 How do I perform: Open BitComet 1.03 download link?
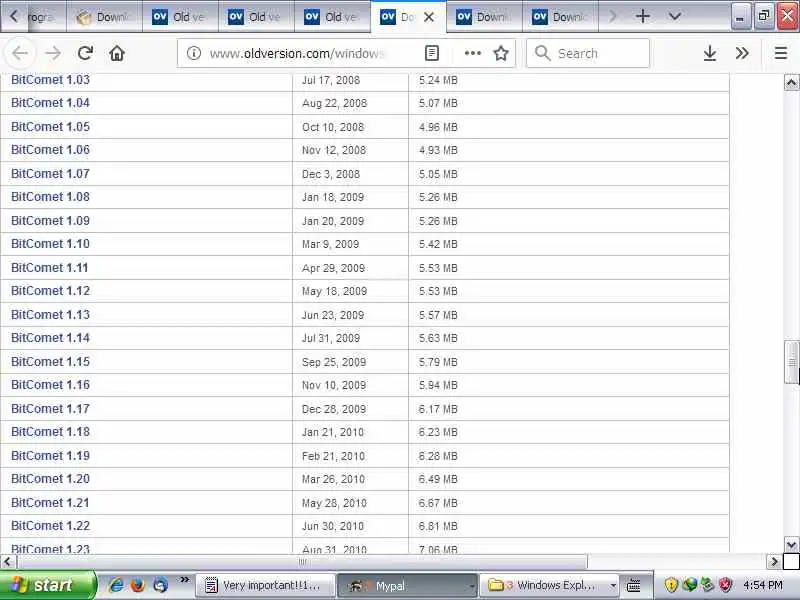pos(50,80)
